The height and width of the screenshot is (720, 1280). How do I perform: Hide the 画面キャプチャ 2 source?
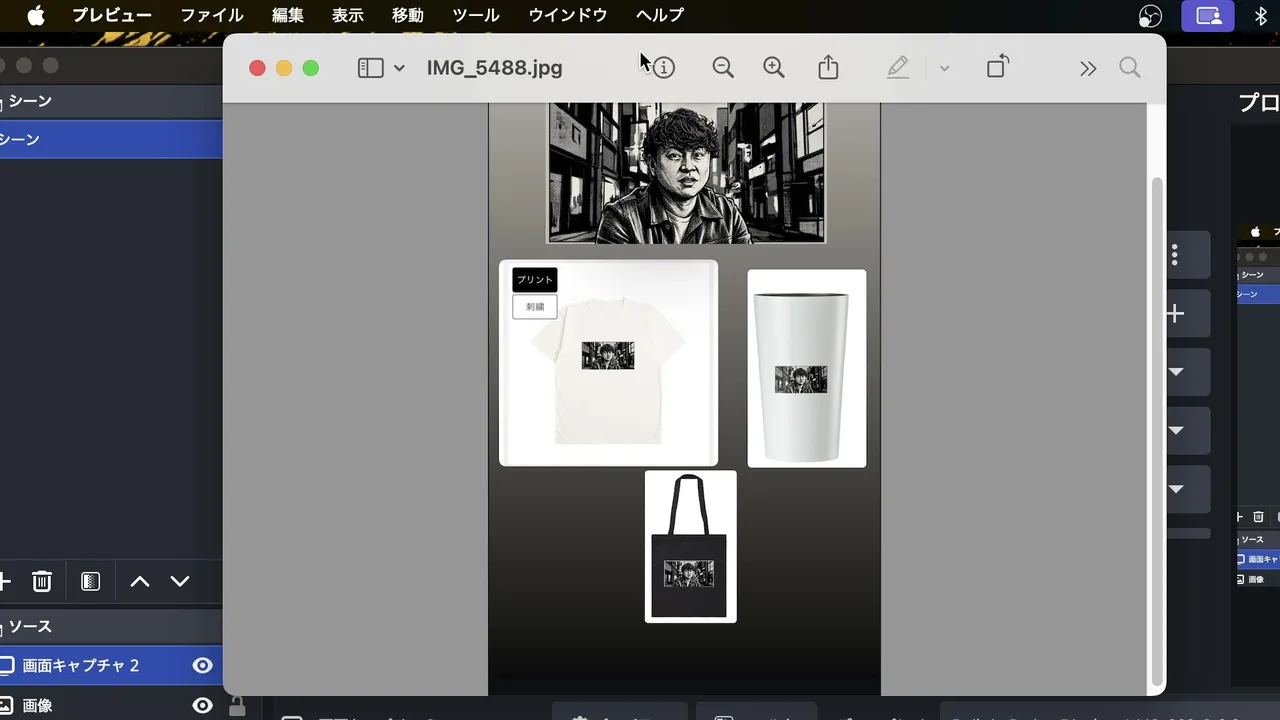203,665
